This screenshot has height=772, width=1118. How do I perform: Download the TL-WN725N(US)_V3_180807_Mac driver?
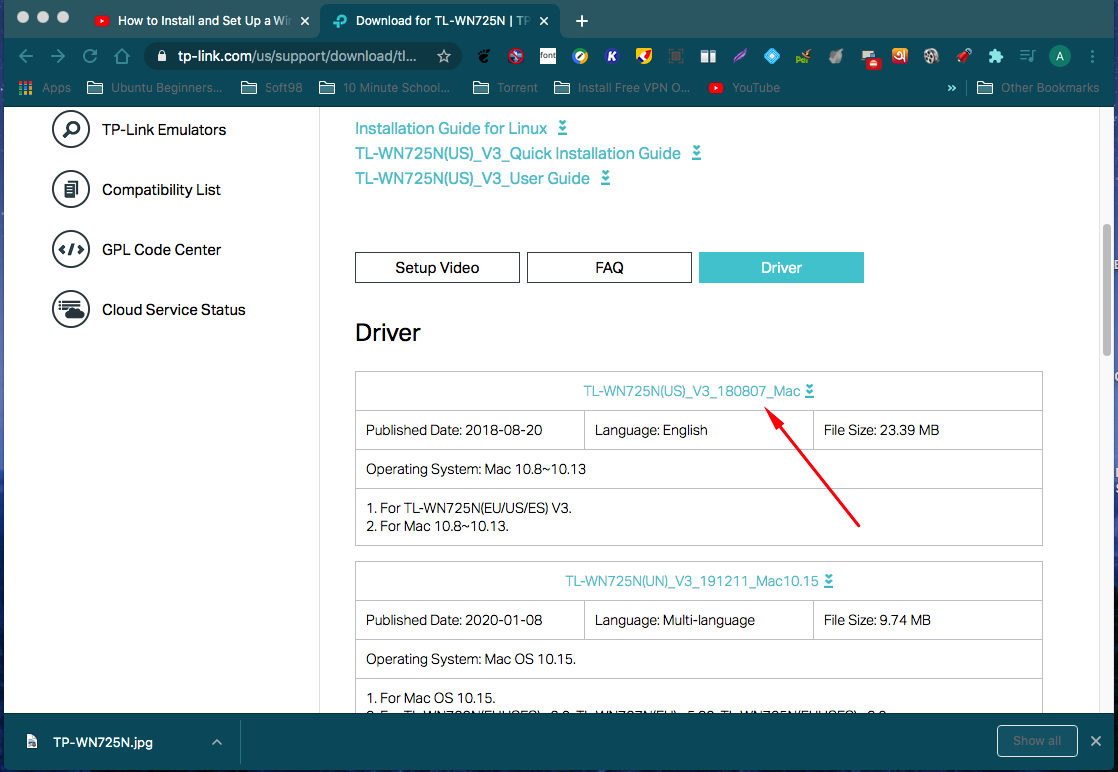699,391
